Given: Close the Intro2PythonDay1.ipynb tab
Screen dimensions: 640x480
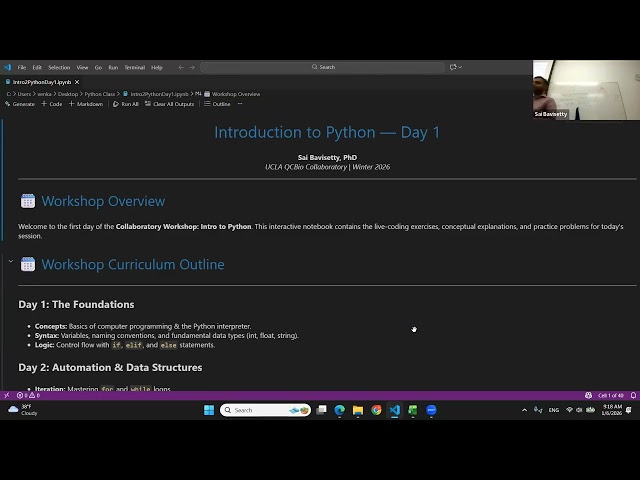Looking at the screenshot, I should [x=77, y=82].
